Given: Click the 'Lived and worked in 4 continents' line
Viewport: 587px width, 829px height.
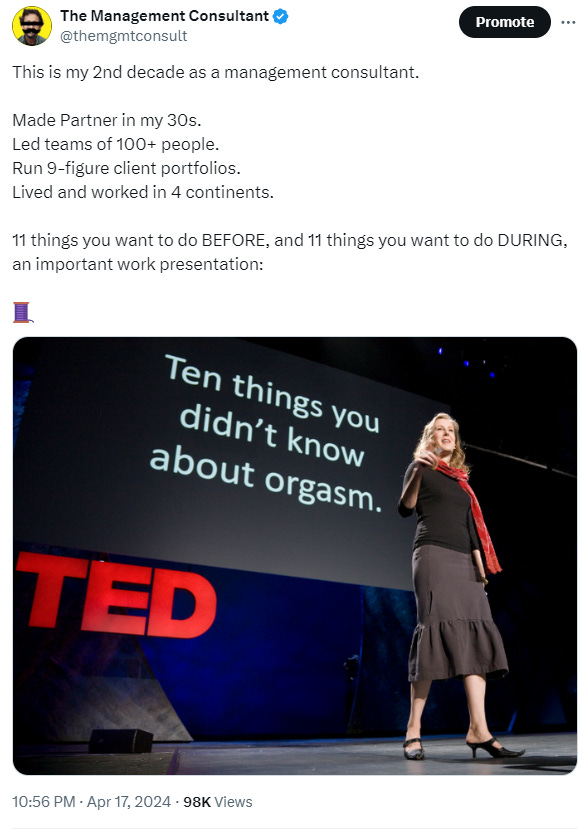Looking at the screenshot, I should click(x=143, y=192).
